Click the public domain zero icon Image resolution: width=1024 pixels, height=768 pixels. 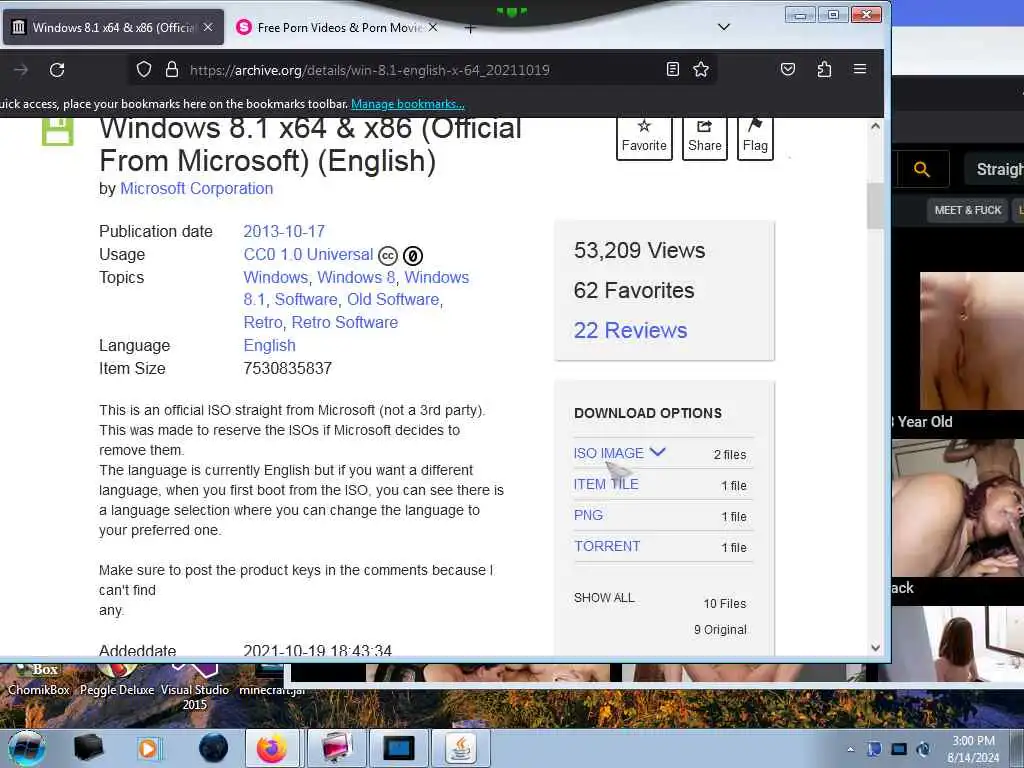pyautogui.click(x=413, y=256)
